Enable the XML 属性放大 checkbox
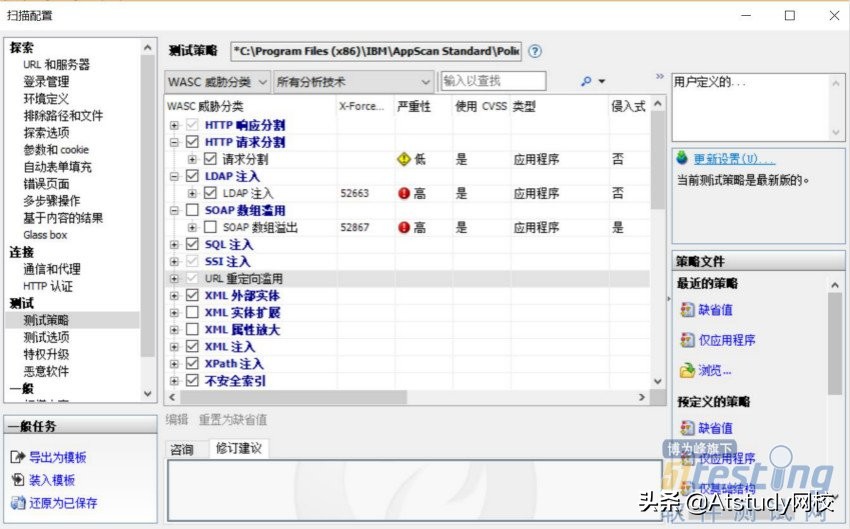Image resolution: width=850 pixels, height=529 pixels. [x=192, y=329]
